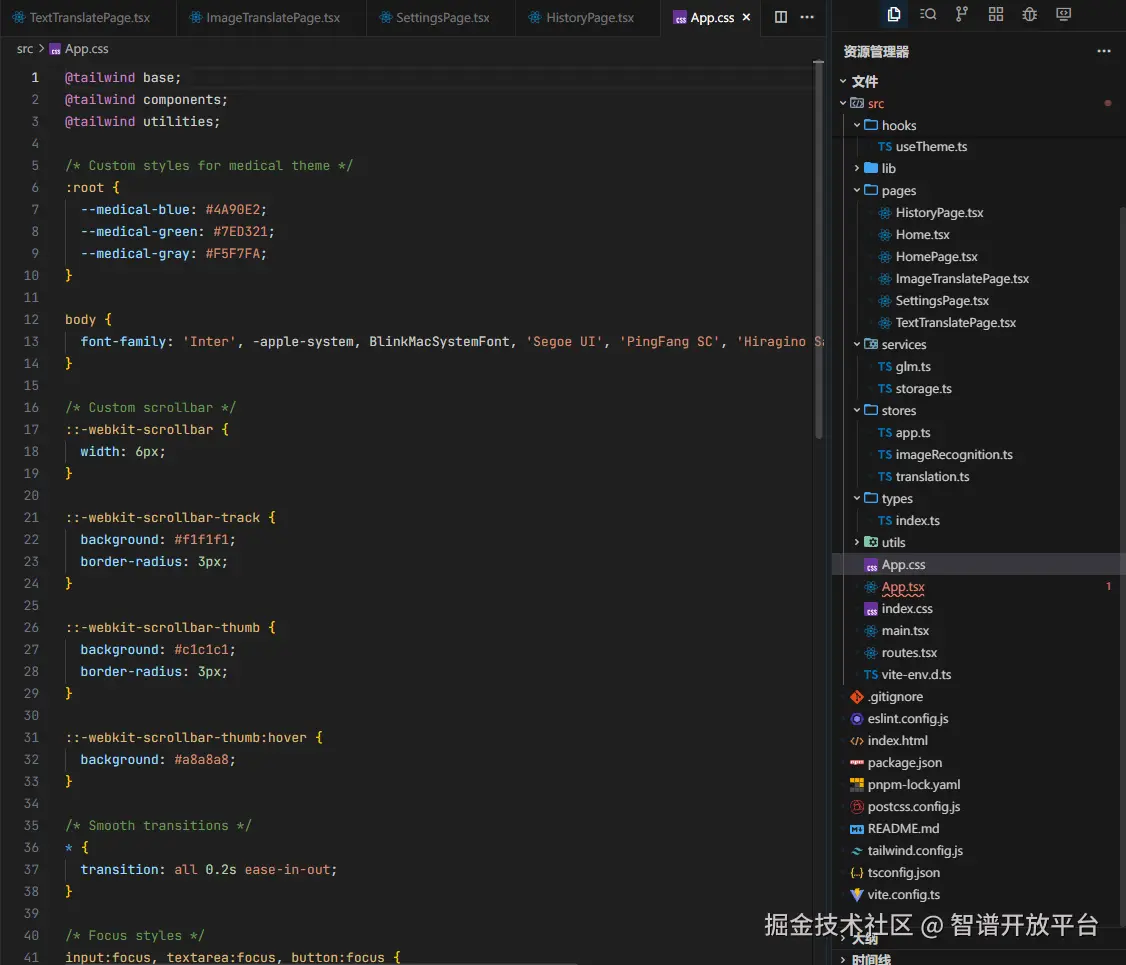
Task: Open App.tsx in the file tree
Action: [902, 587]
